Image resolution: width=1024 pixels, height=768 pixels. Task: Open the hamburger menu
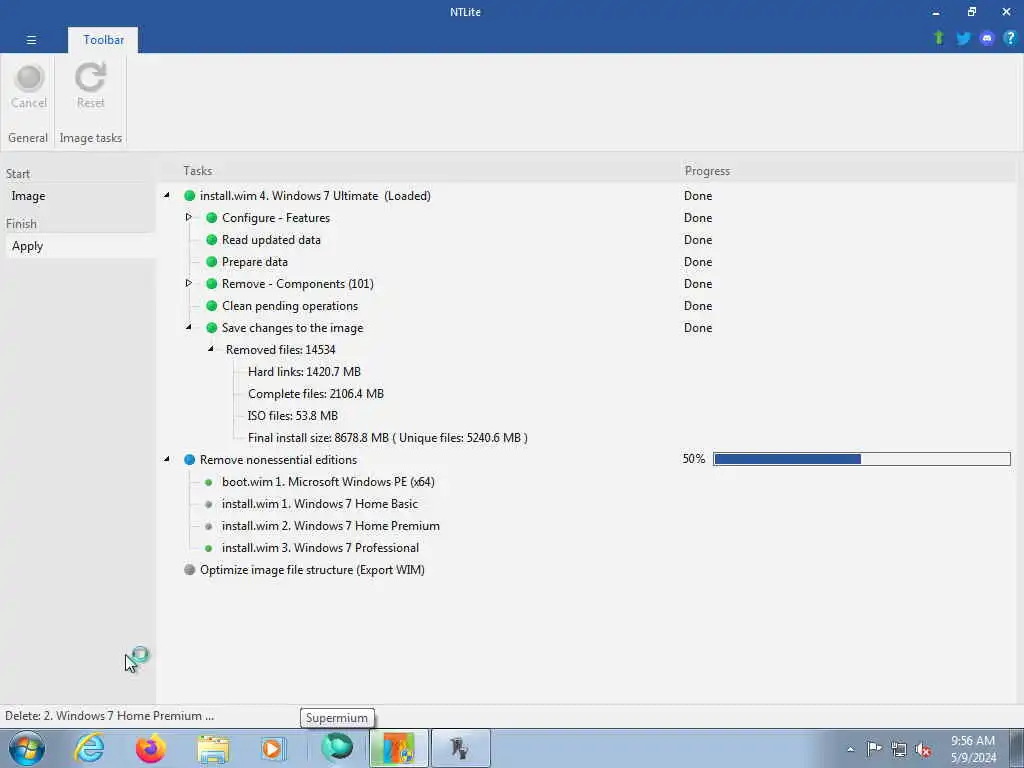click(x=31, y=40)
